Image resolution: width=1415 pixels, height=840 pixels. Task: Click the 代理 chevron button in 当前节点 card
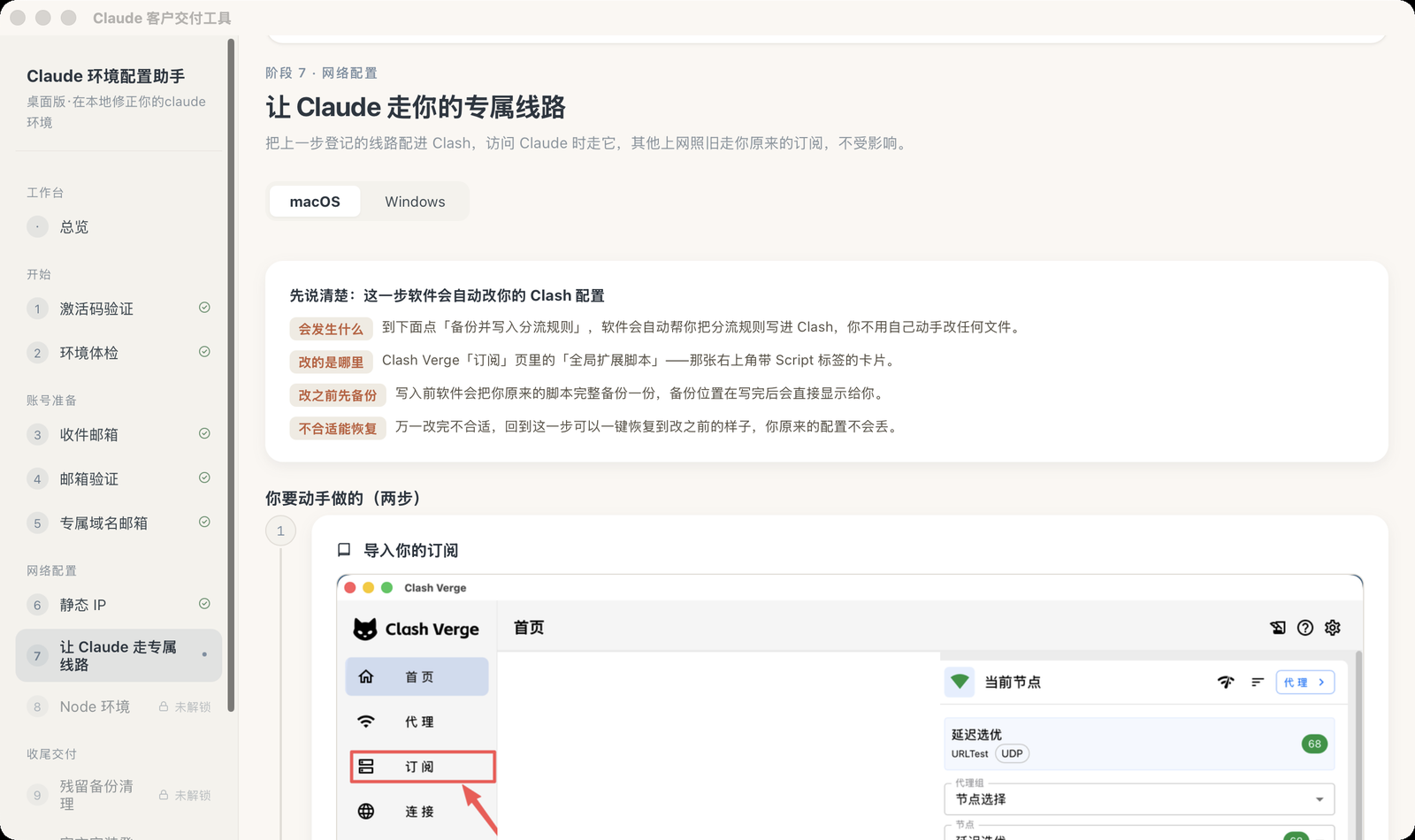[x=1305, y=682]
